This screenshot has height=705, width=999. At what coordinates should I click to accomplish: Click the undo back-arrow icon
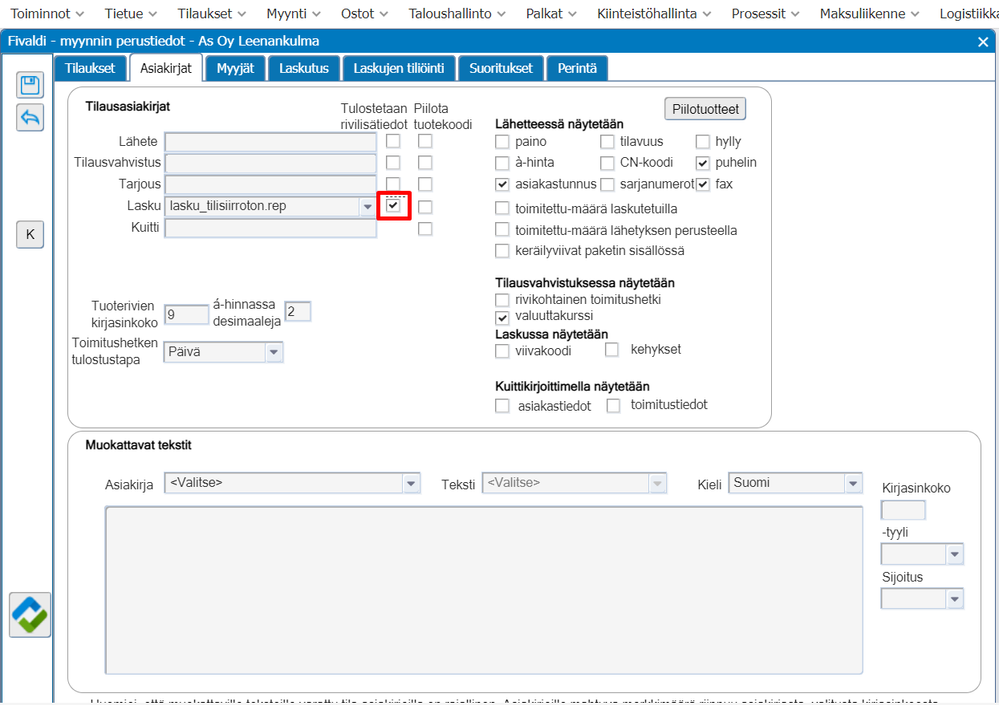coord(30,118)
